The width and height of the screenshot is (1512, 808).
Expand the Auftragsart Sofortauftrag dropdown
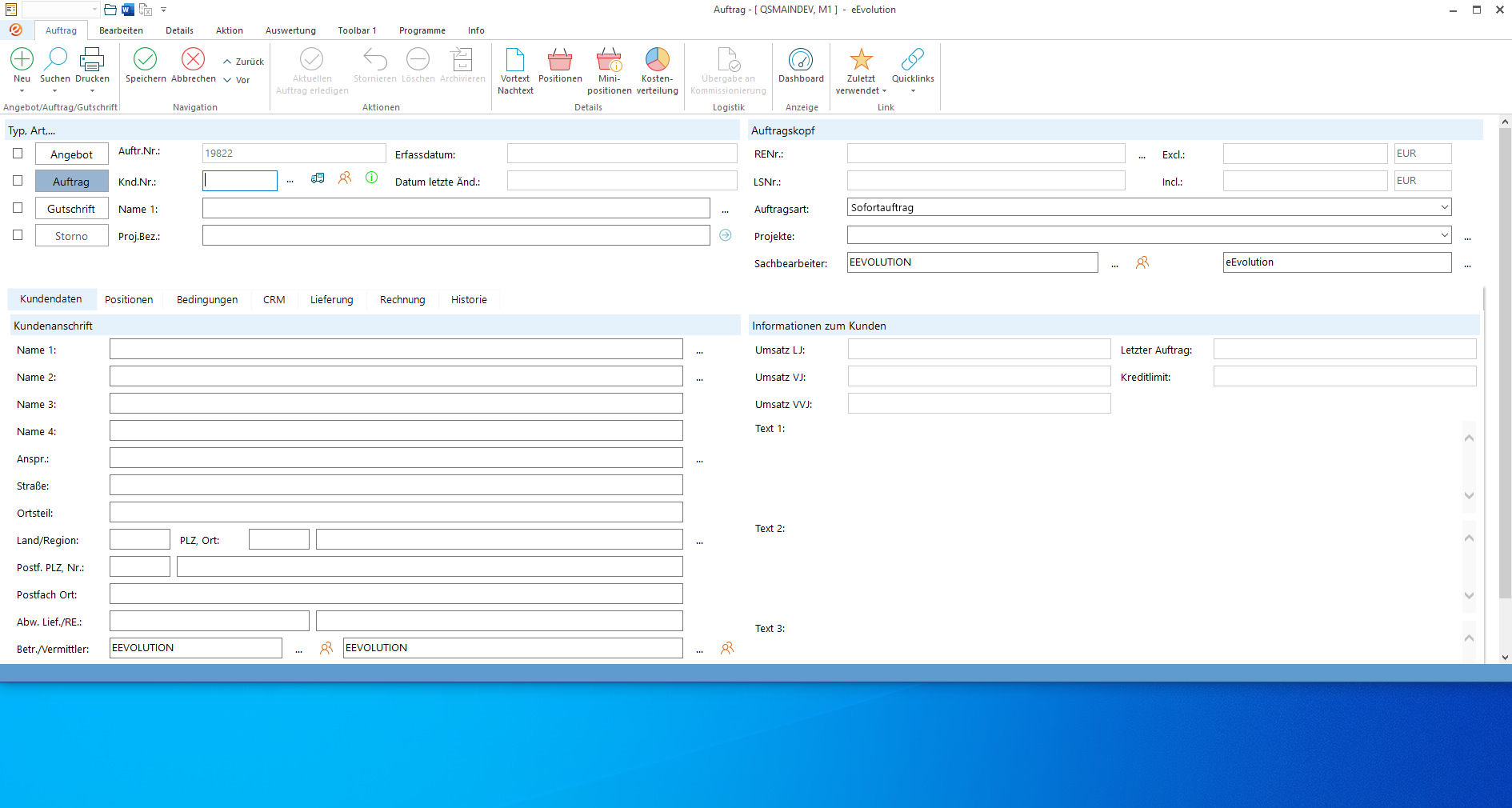pos(1444,207)
